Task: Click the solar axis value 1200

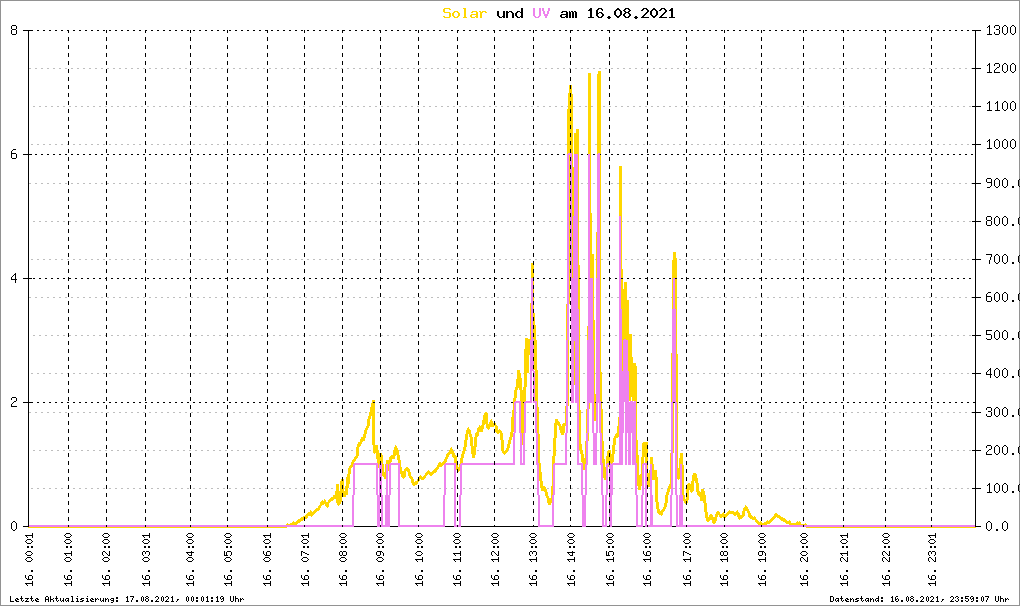Action: coord(1001,68)
